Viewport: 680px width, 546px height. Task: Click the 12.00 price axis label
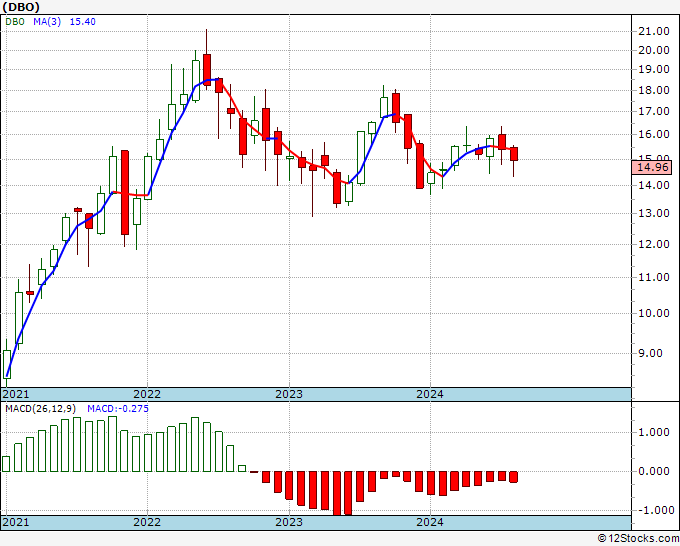654,244
